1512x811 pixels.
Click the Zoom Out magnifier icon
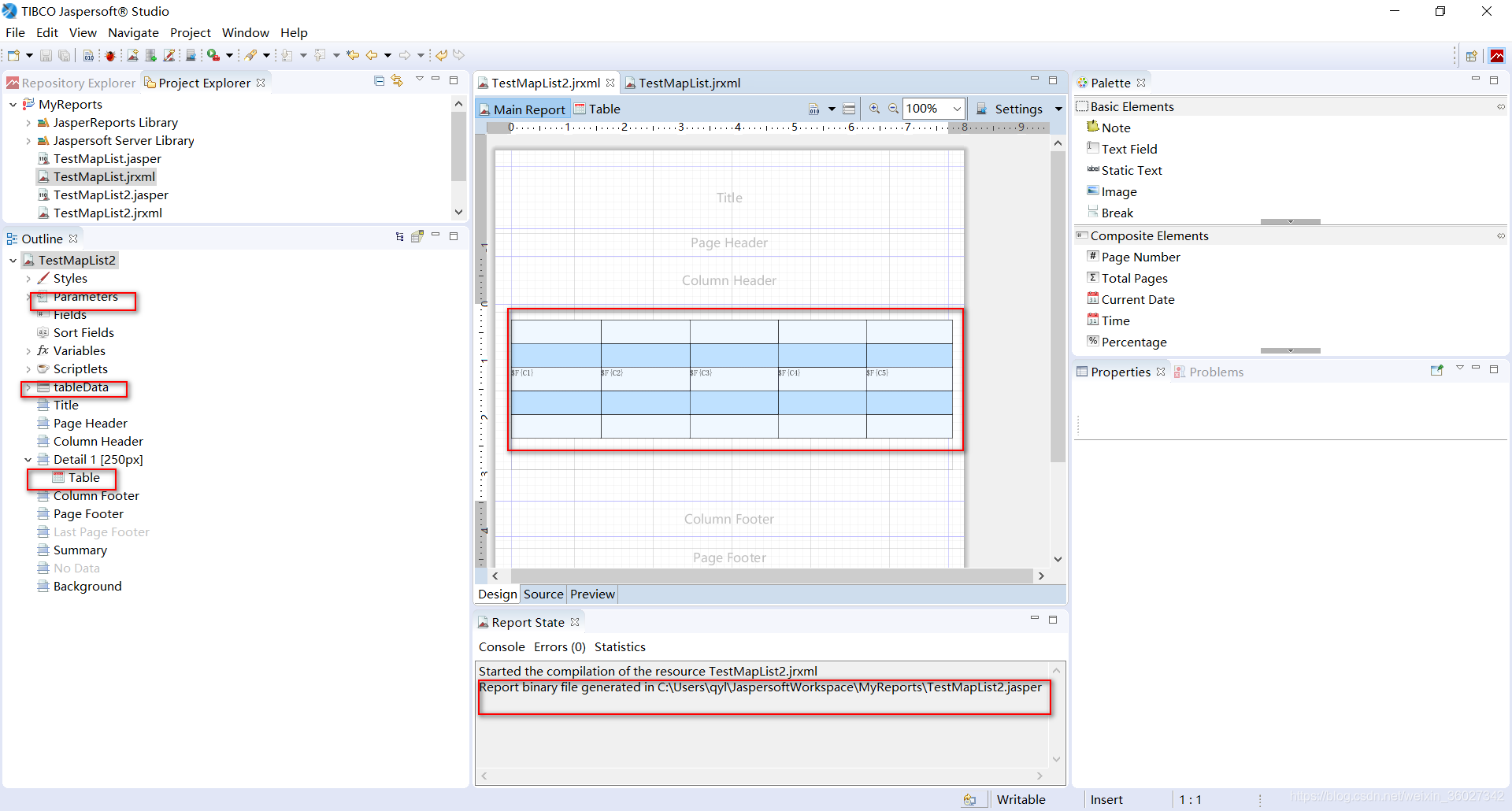893,109
